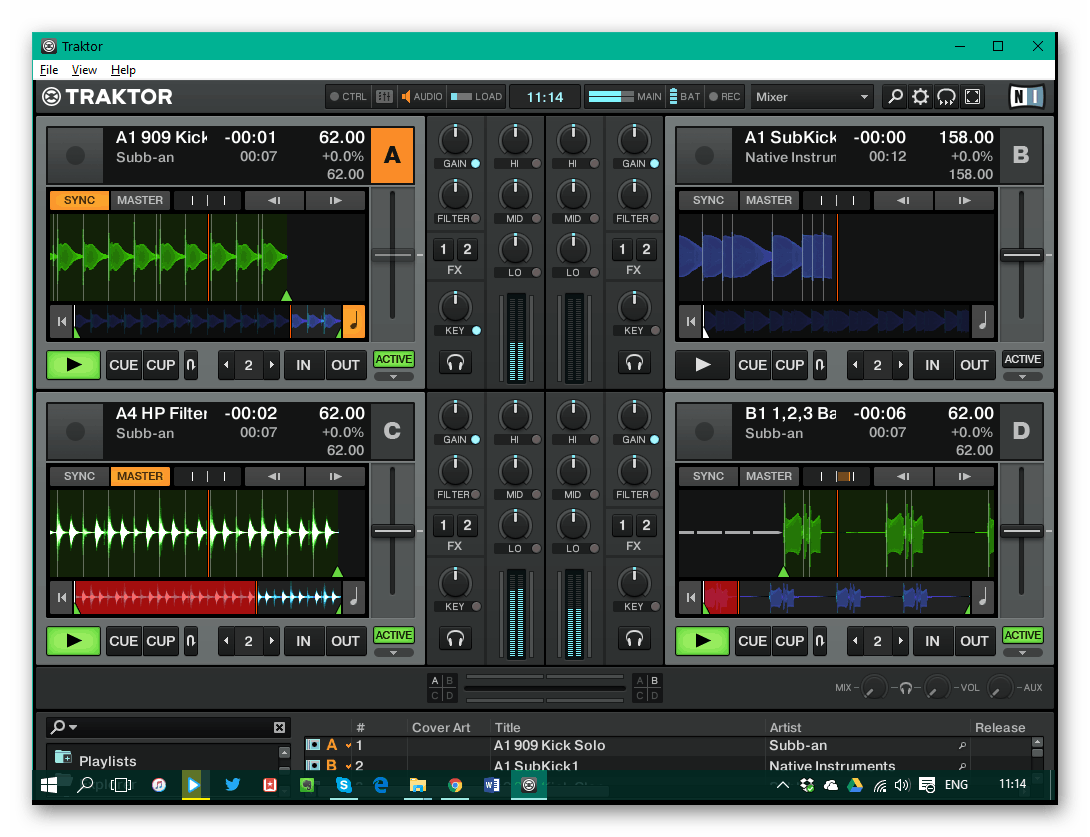This screenshot has width=1090, height=837.
Task: Toggle flux mode on Deck A
Action: pos(190,365)
